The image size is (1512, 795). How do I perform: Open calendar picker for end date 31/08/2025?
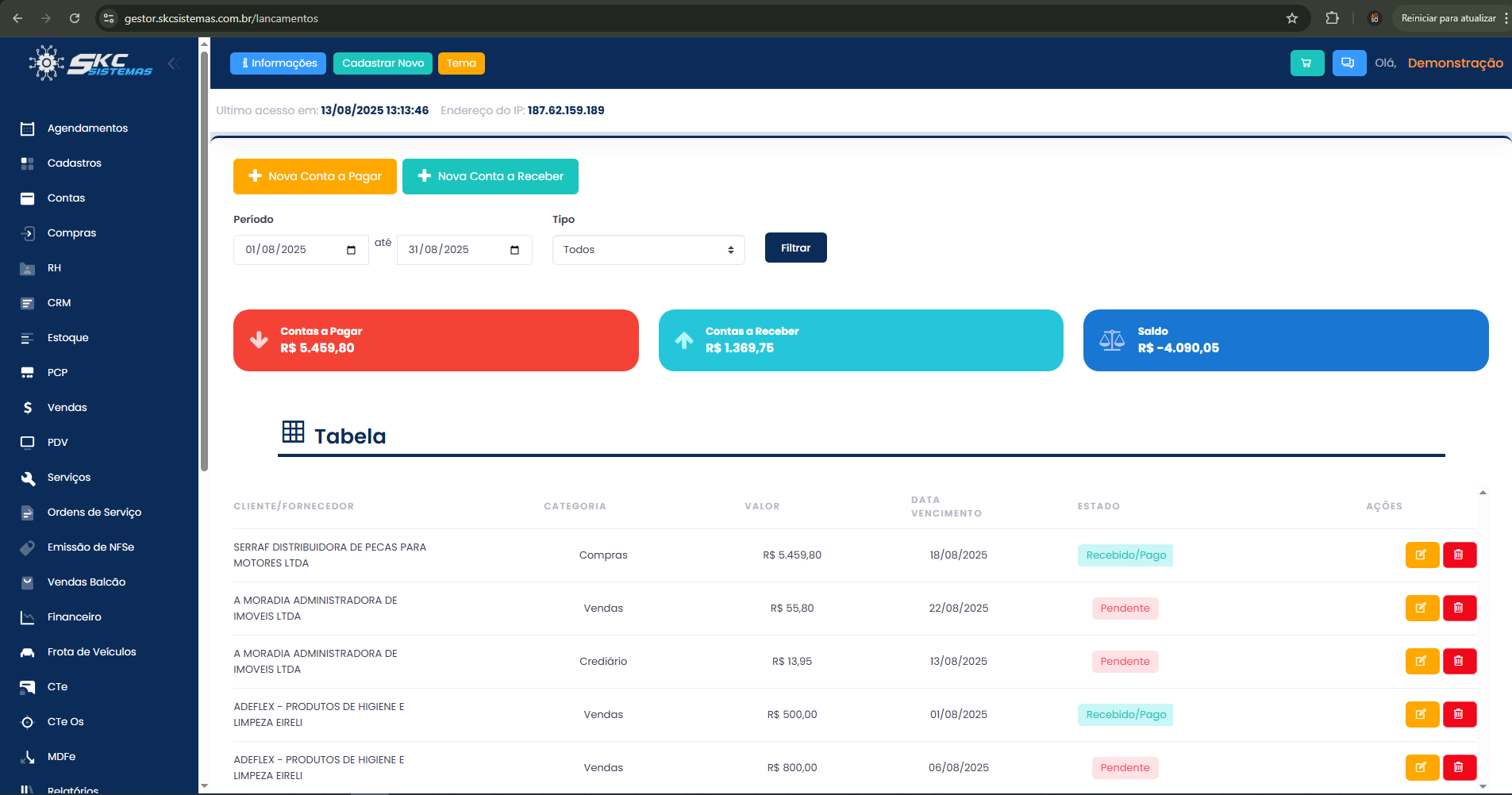(514, 250)
